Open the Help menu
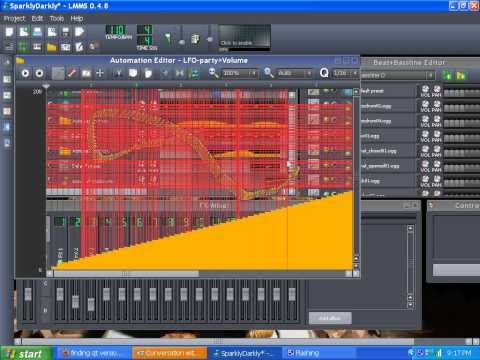The image size is (480, 360). [77, 19]
